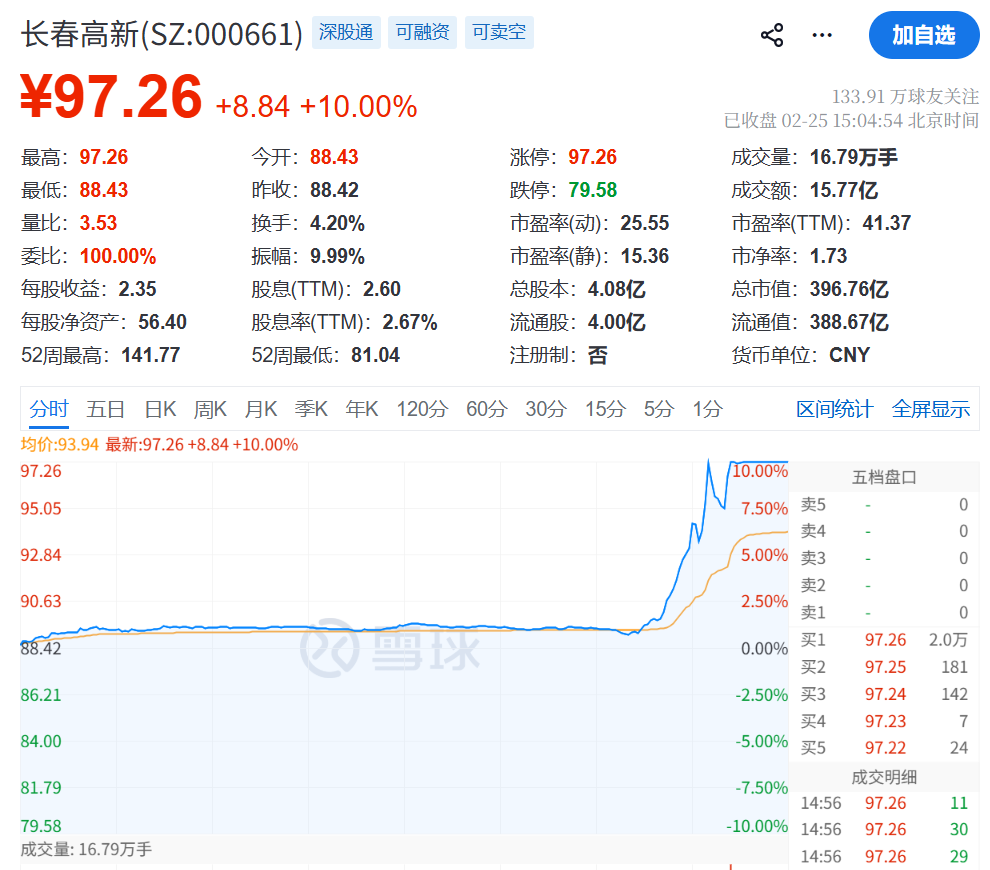This screenshot has height=870, width=990.
Task: Click the 加自选 button
Action: tap(924, 35)
